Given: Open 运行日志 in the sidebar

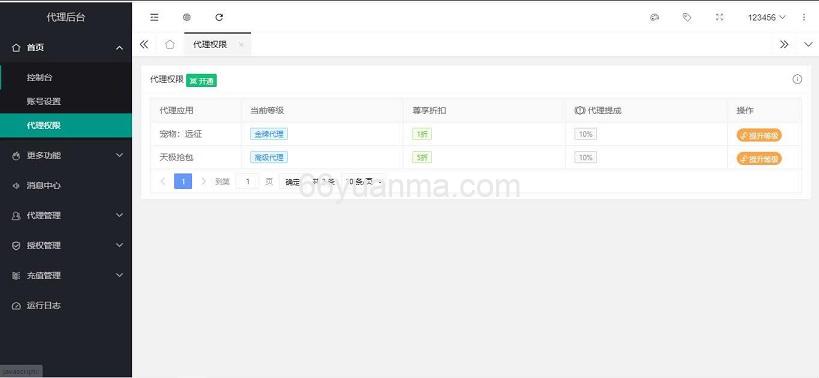Looking at the screenshot, I should (66, 305).
